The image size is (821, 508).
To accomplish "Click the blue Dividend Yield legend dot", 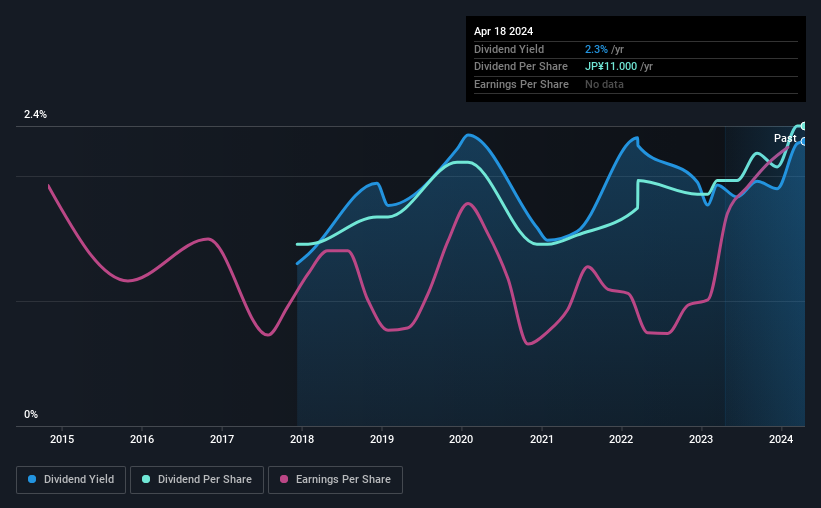I will tap(32, 479).
